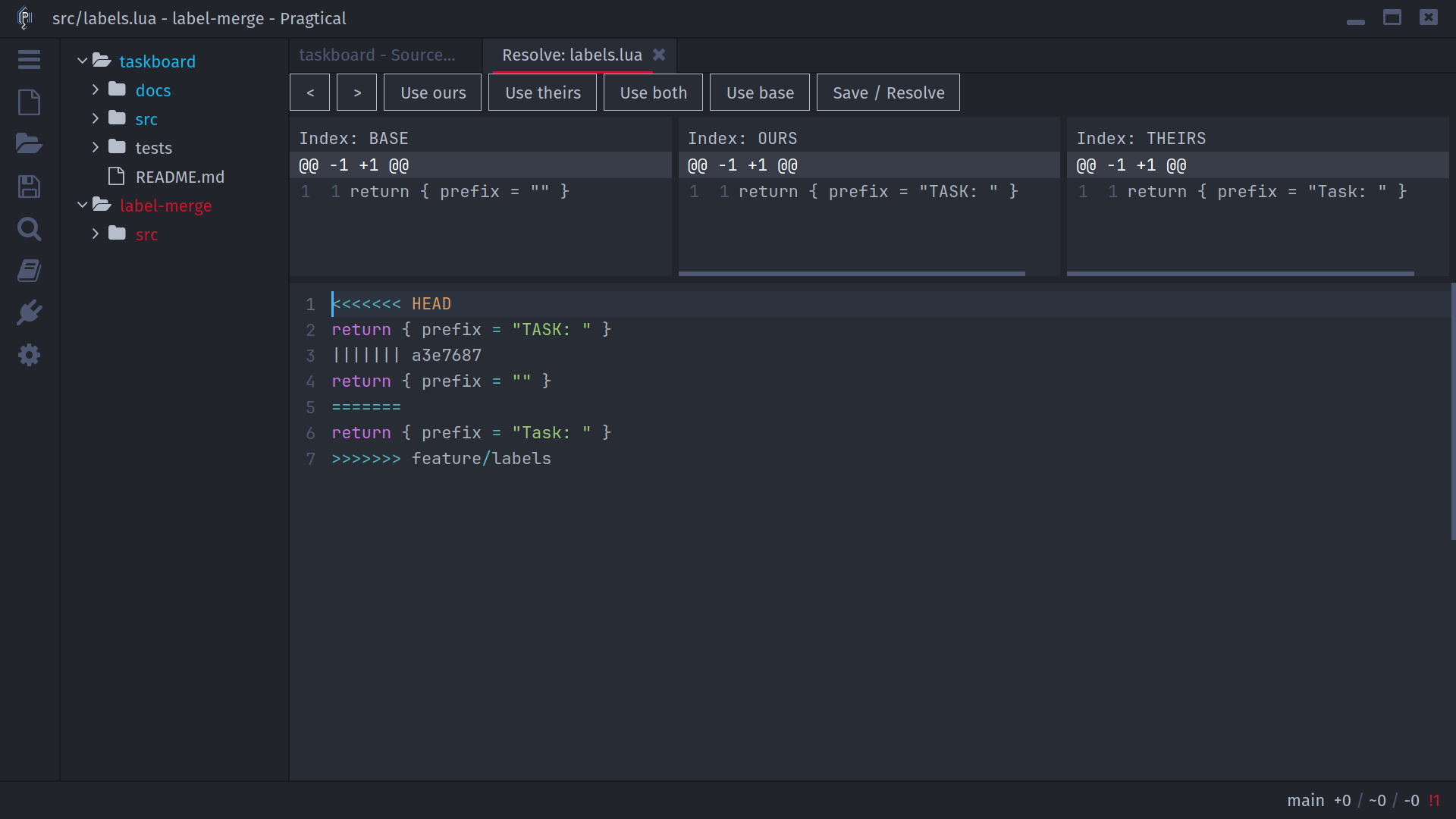Click the Pragtical app logo
The height and width of the screenshot is (819, 1456).
click(24, 18)
